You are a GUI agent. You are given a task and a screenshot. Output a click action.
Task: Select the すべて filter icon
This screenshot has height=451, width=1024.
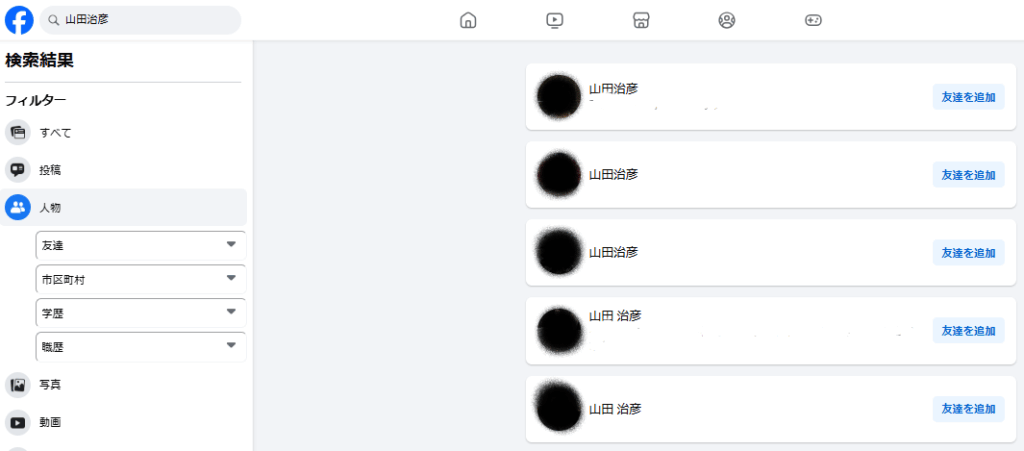[x=18, y=132]
